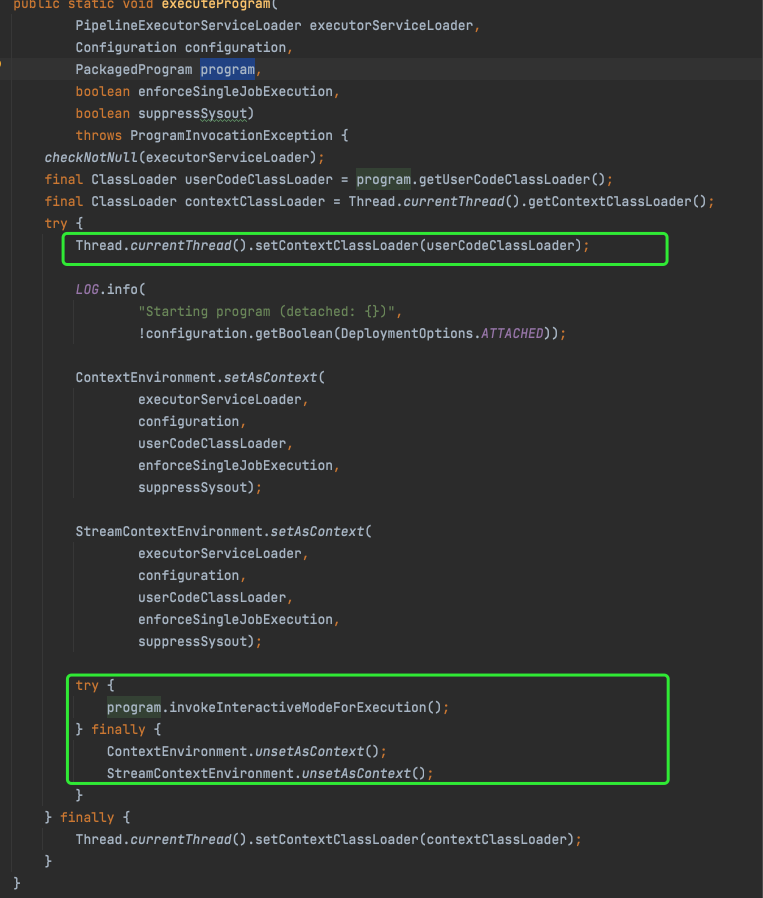Click 'ContextEnvironment.setAsContext(' call
763x898 pixels.
point(200,378)
